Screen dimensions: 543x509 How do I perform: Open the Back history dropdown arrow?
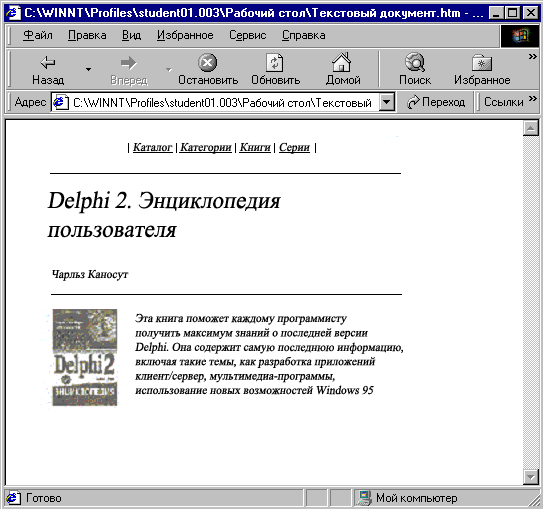(88, 69)
